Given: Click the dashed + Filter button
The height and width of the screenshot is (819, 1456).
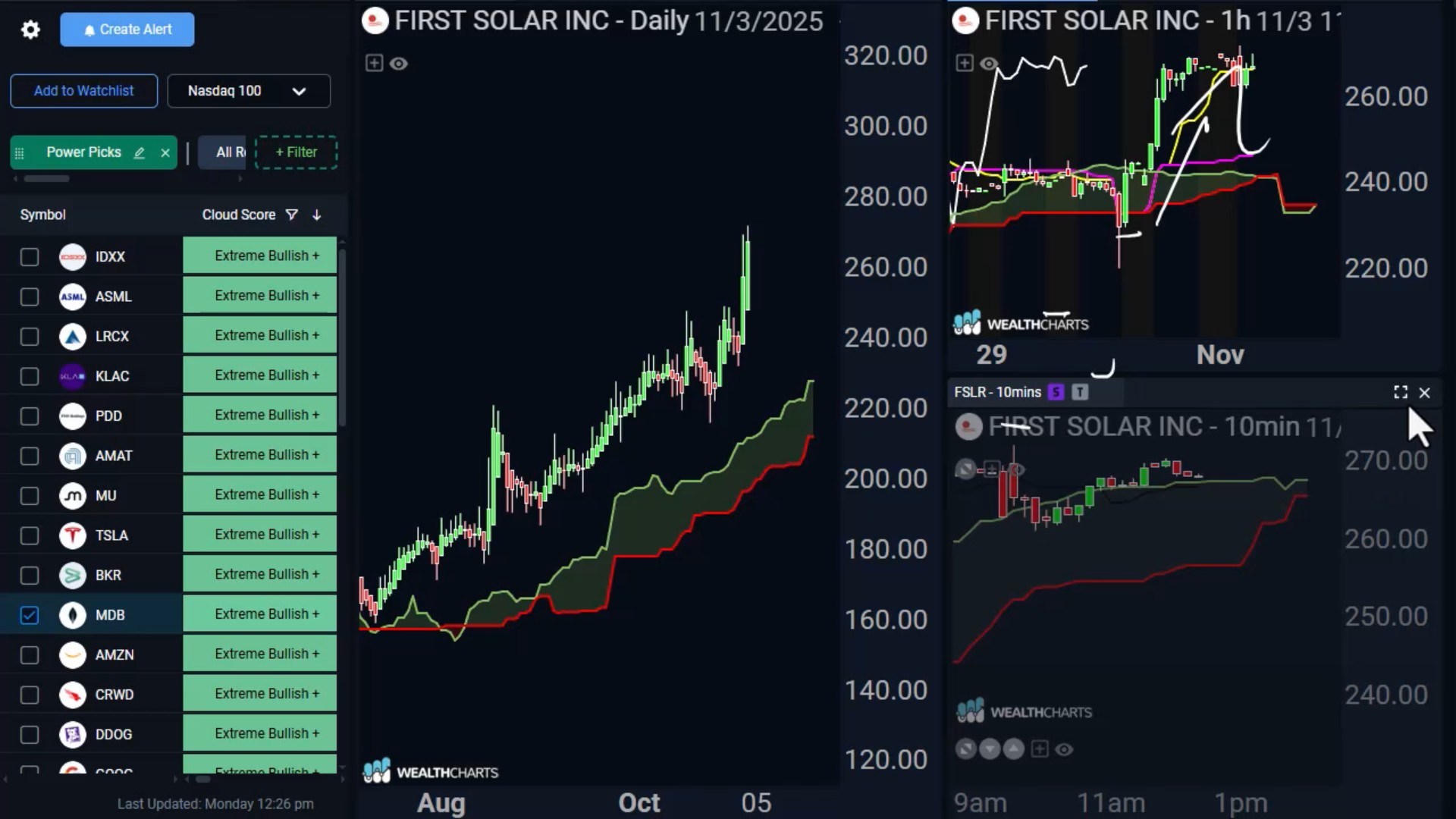Looking at the screenshot, I should (296, 152).
